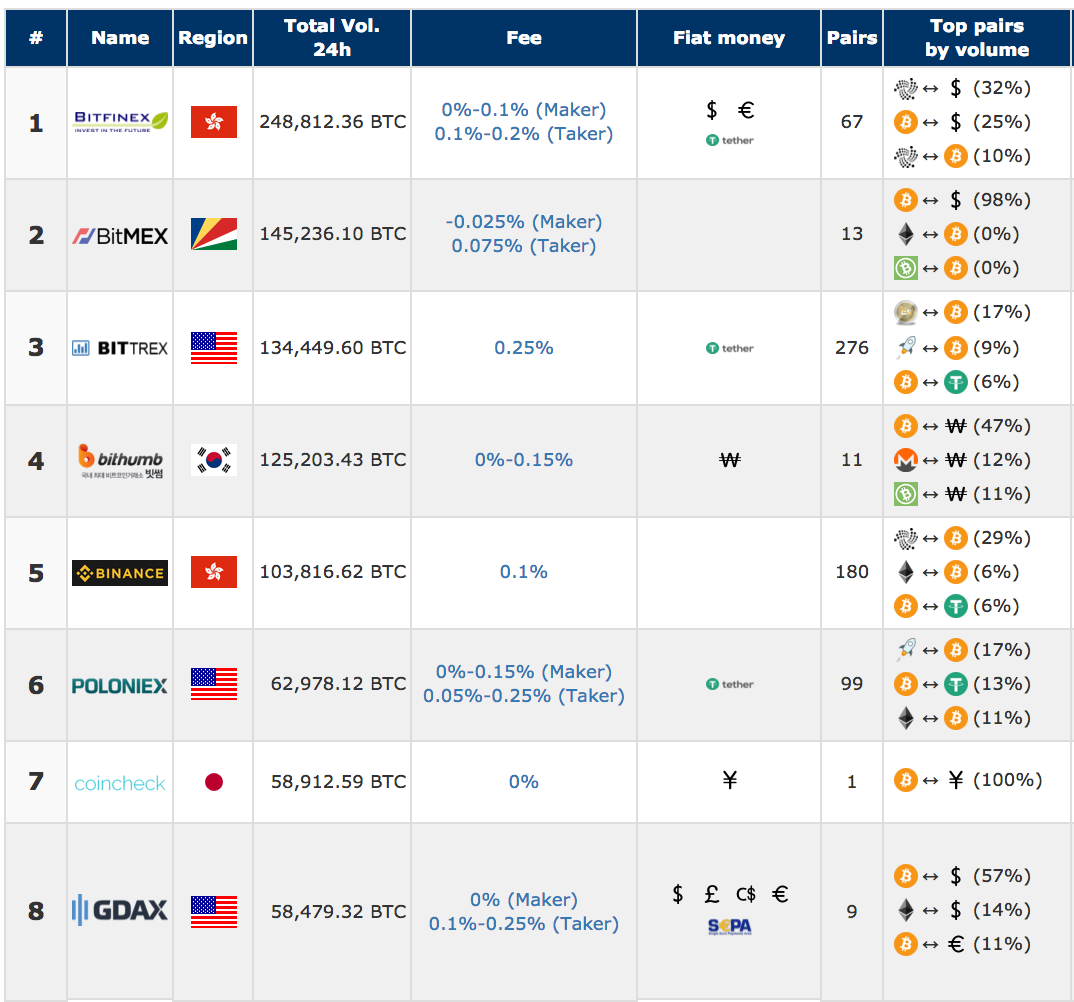Select volume 248,812.36 BTC

pyautogui.click(x=333, y=122)
